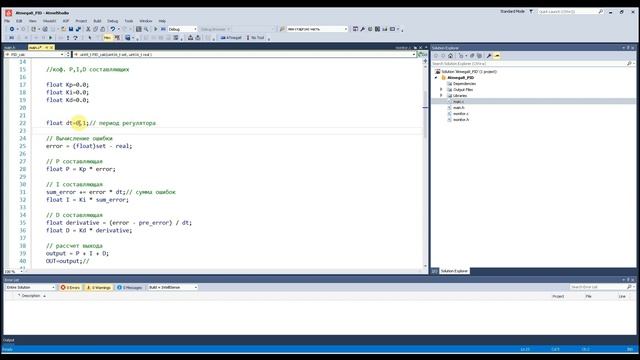Viewport: 640px width, 360px height.
Task: Toggle the 0 Warnings filter
Action: pyautogui.click(x=98, y=287)
